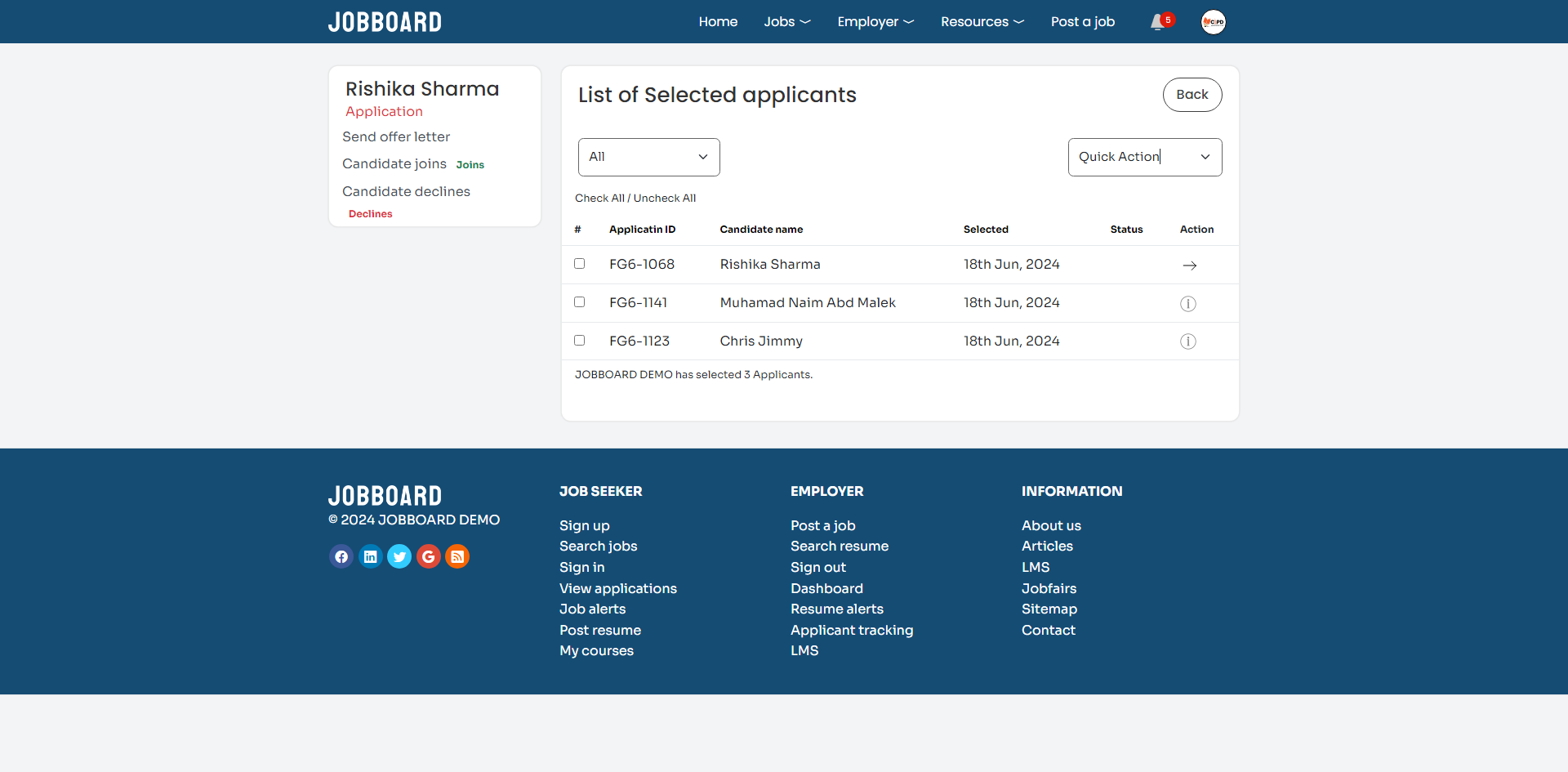Open Search jobs footer link
Screen dimensions: 1568x772
click(x=598, y=547)
